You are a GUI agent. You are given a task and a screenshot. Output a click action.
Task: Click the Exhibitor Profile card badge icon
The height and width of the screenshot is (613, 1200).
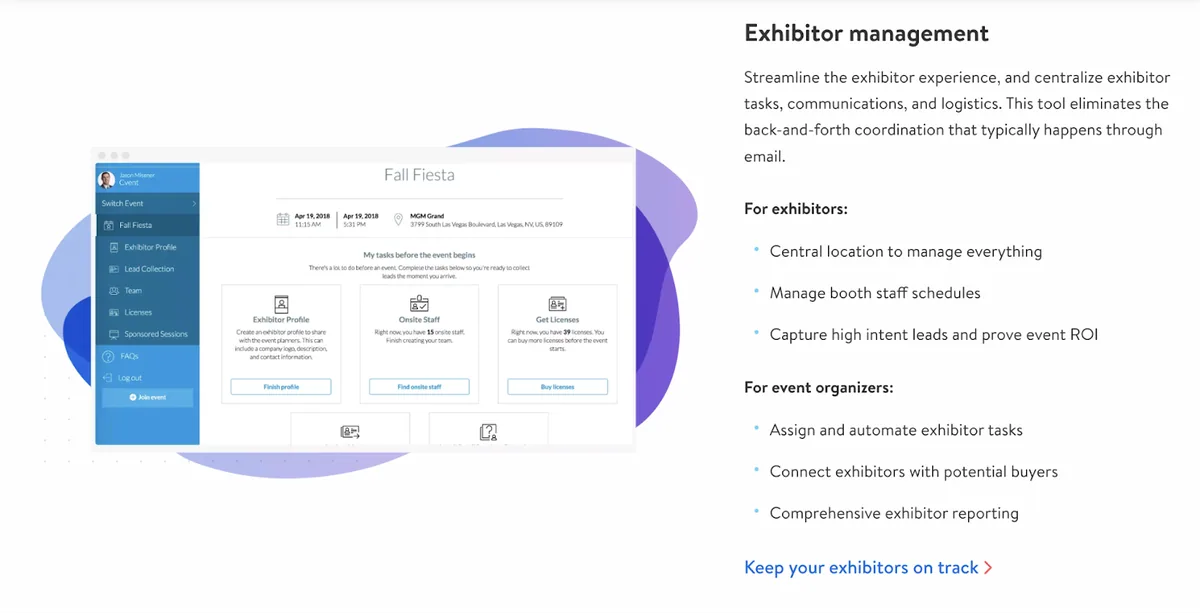click(281, 304)
